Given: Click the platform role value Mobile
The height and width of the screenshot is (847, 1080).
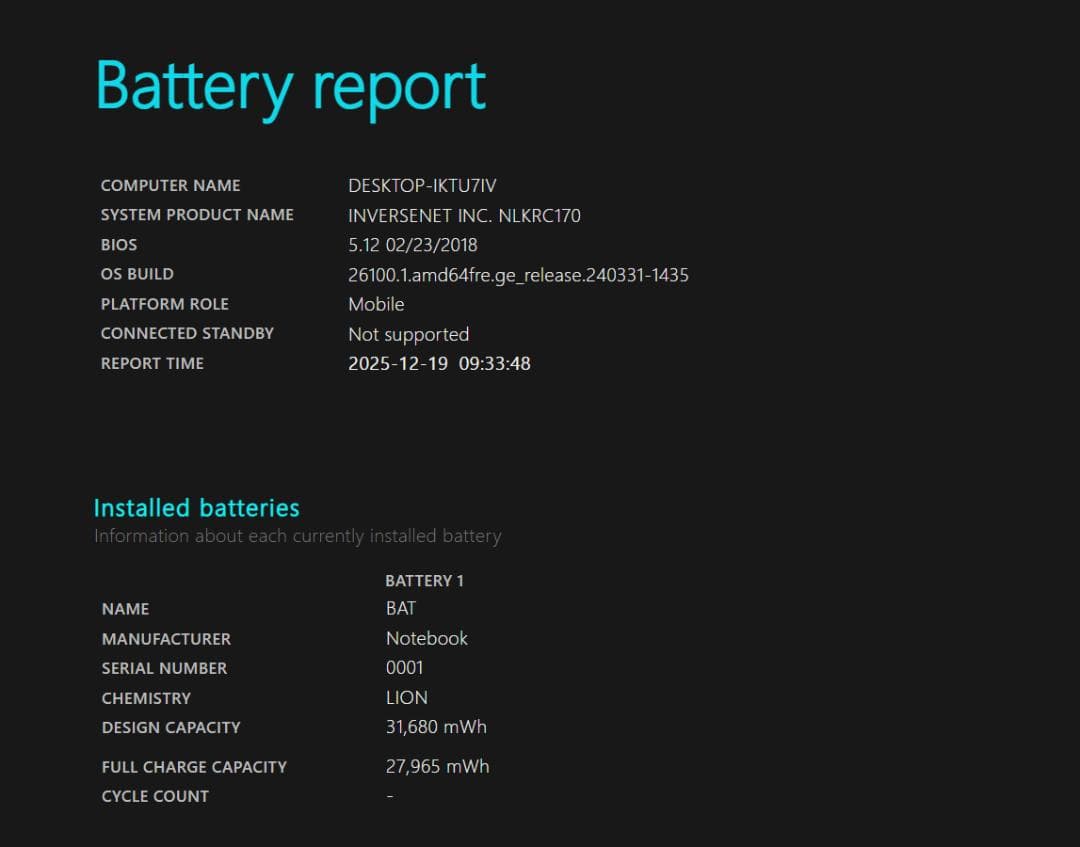Looking at the screenshot, I should (376, 304).
